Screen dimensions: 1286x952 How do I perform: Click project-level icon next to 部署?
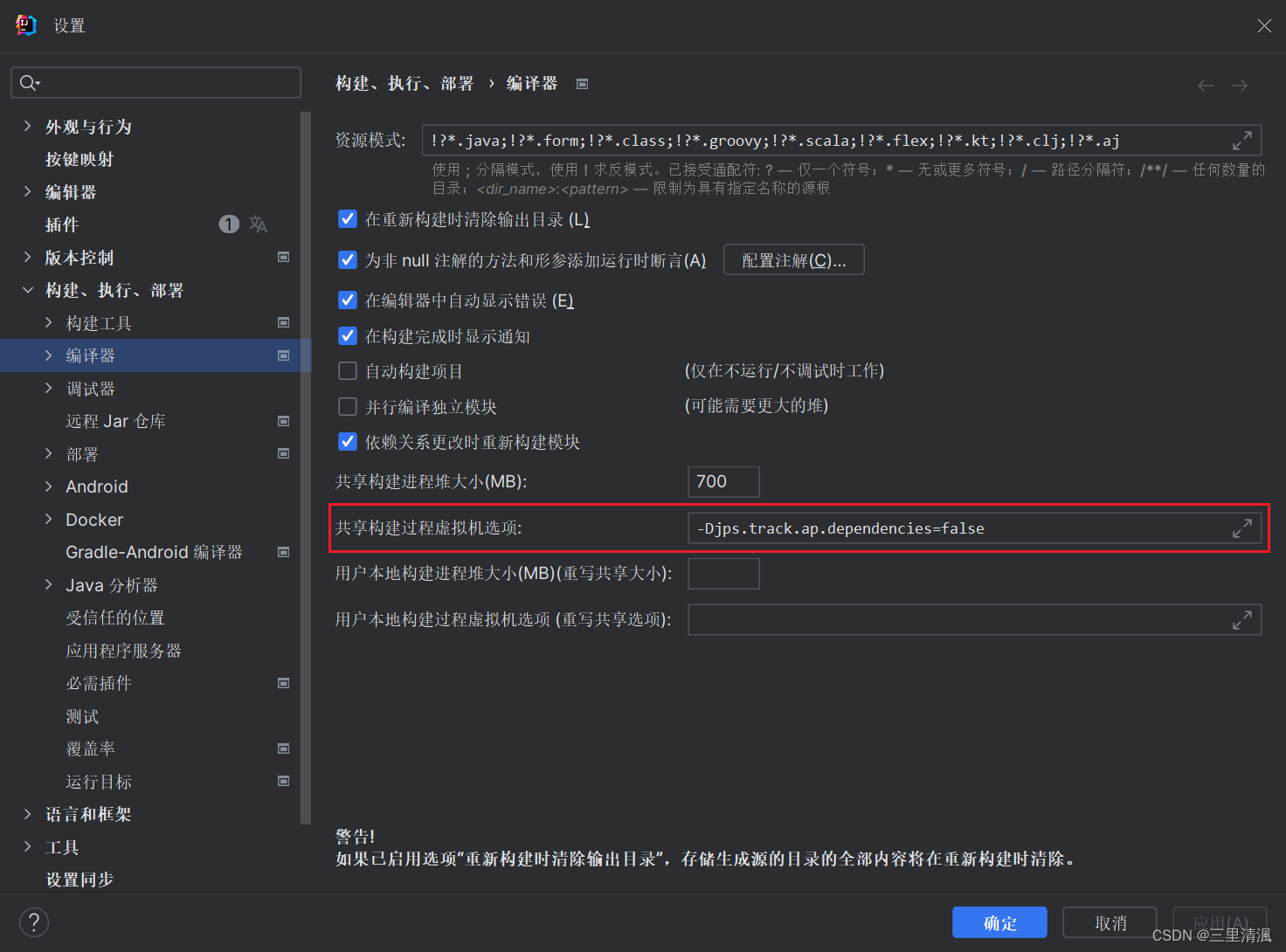pos(283,453)
